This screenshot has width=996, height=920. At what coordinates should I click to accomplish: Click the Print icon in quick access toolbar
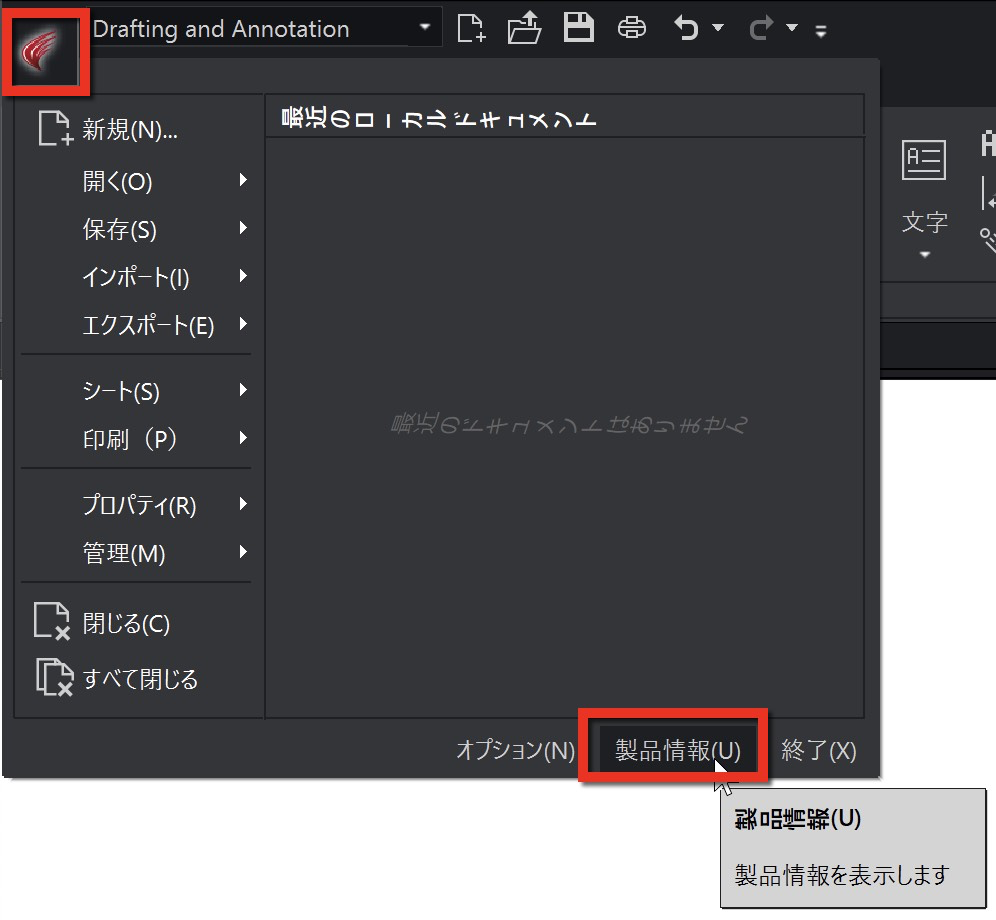point(631,28)
